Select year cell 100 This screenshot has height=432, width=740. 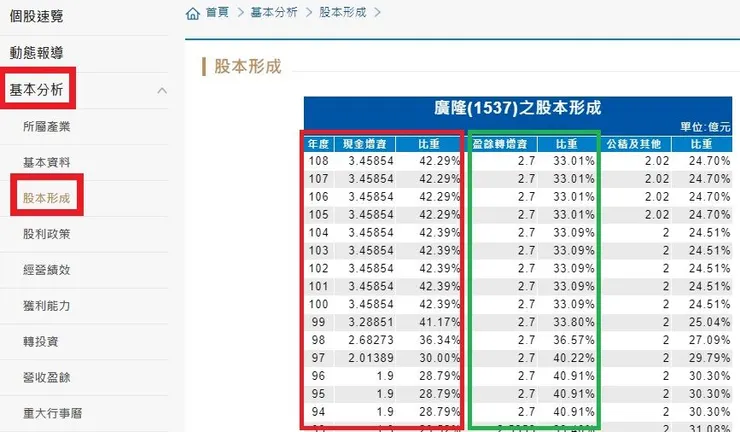point(319,305)
